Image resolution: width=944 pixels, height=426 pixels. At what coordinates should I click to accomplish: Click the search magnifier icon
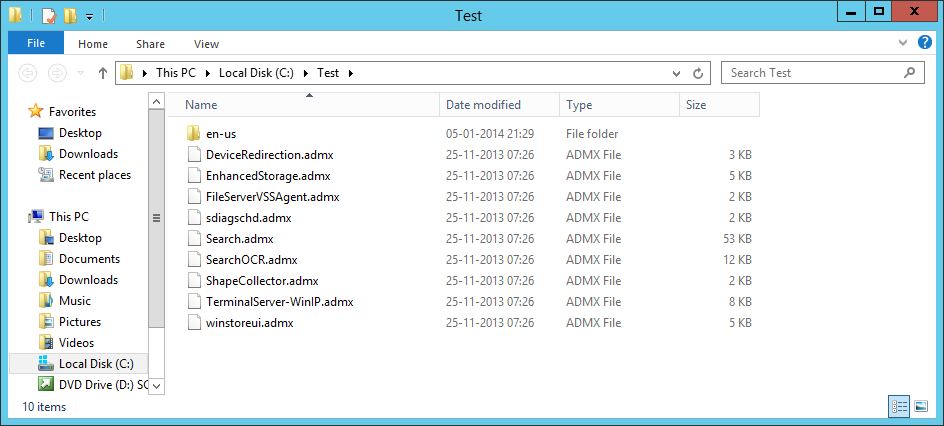[908, 73]
